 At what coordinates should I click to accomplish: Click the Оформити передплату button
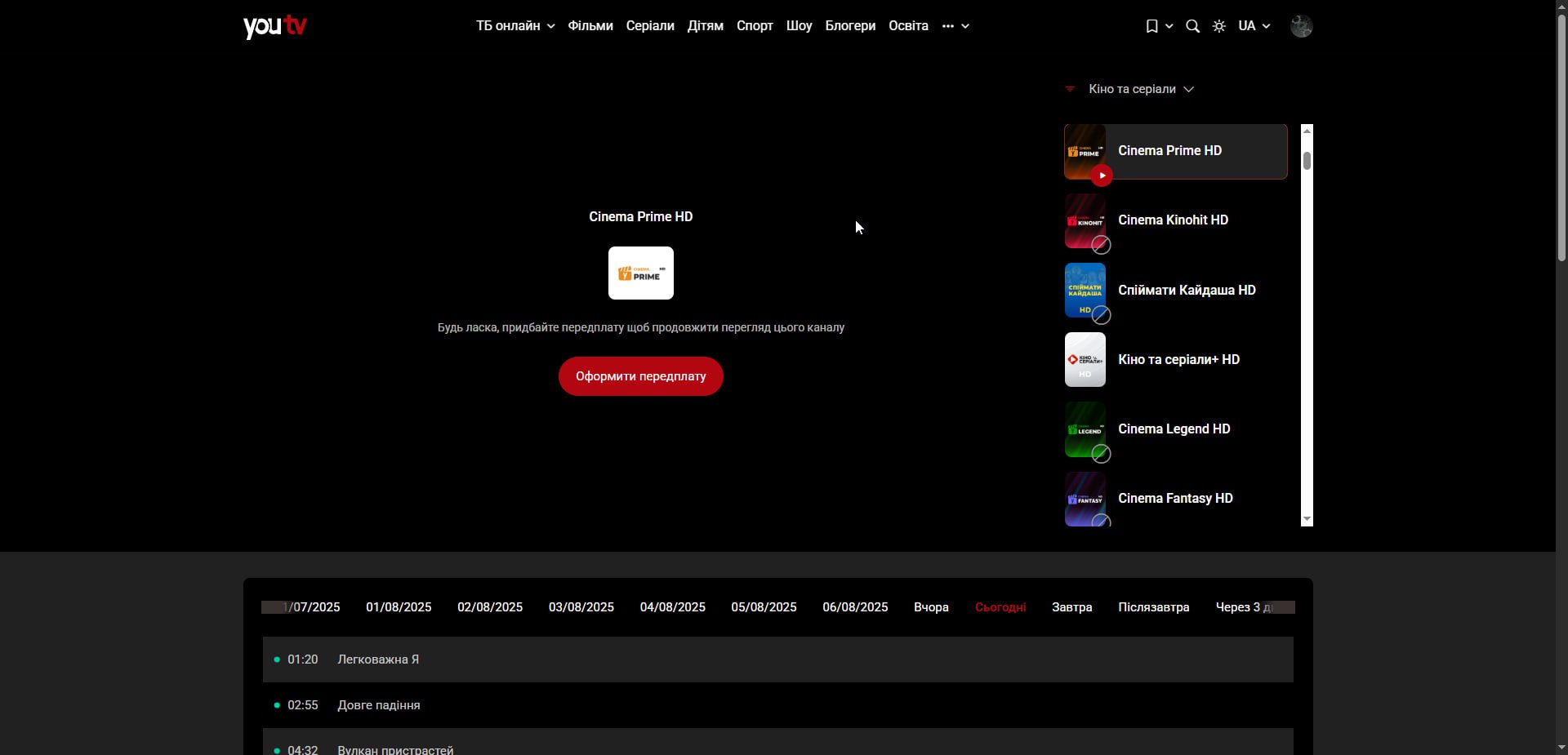(641, 376)
